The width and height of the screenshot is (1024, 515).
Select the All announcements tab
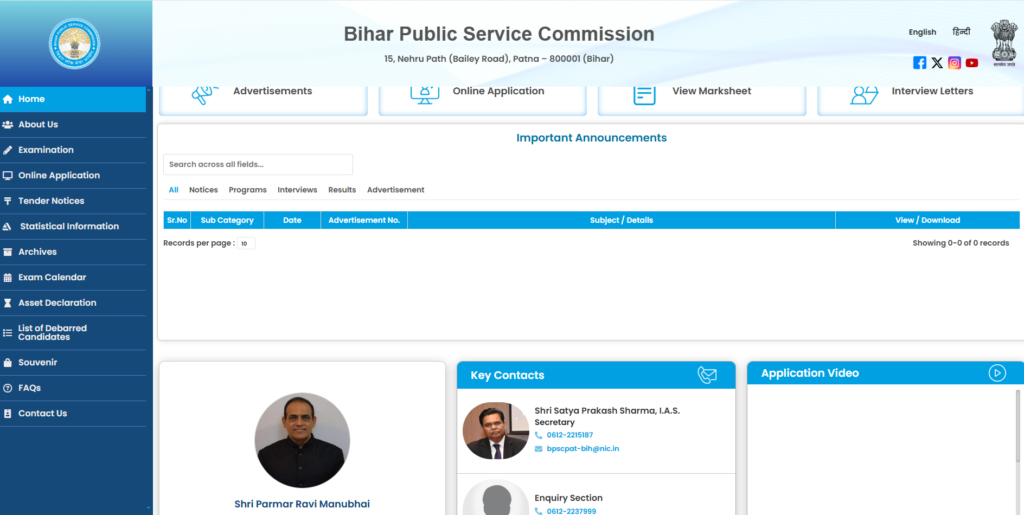click(x=173, y=190)
